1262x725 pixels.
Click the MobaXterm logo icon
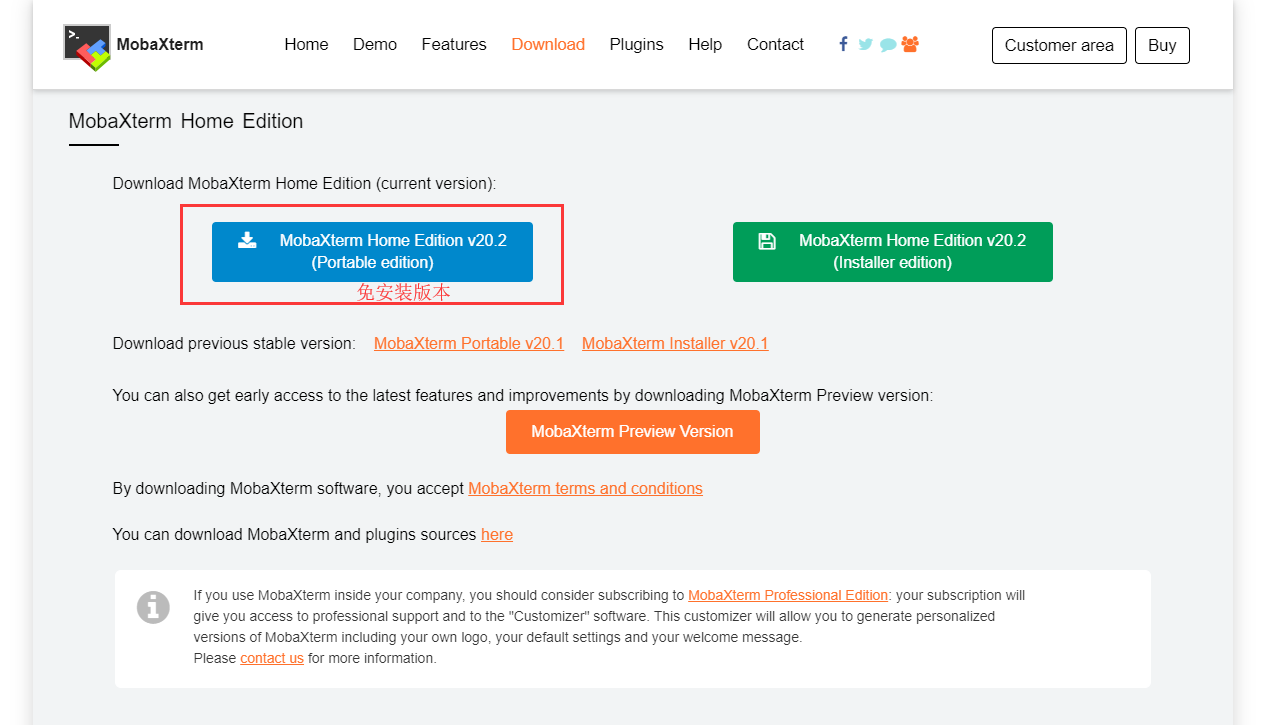pyautogui.click(x=87, y=47)
